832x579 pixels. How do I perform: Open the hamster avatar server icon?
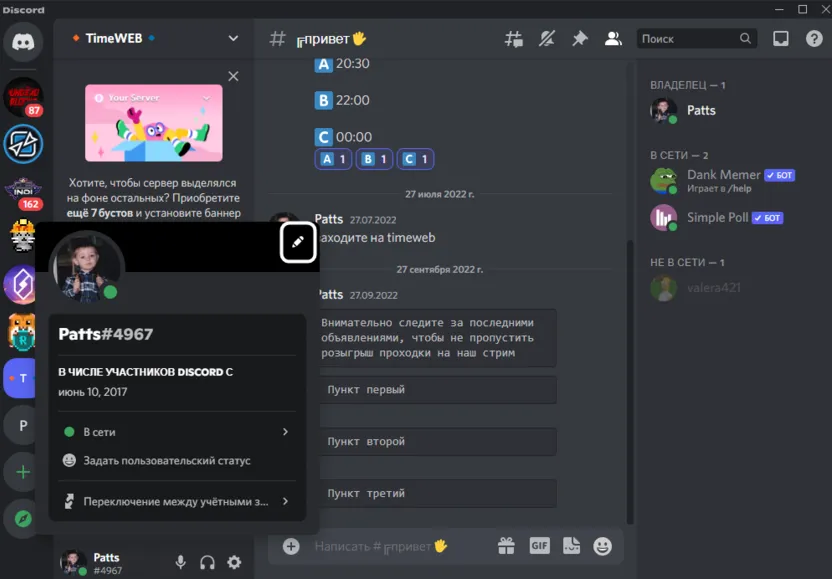click(x=21, y=332)
